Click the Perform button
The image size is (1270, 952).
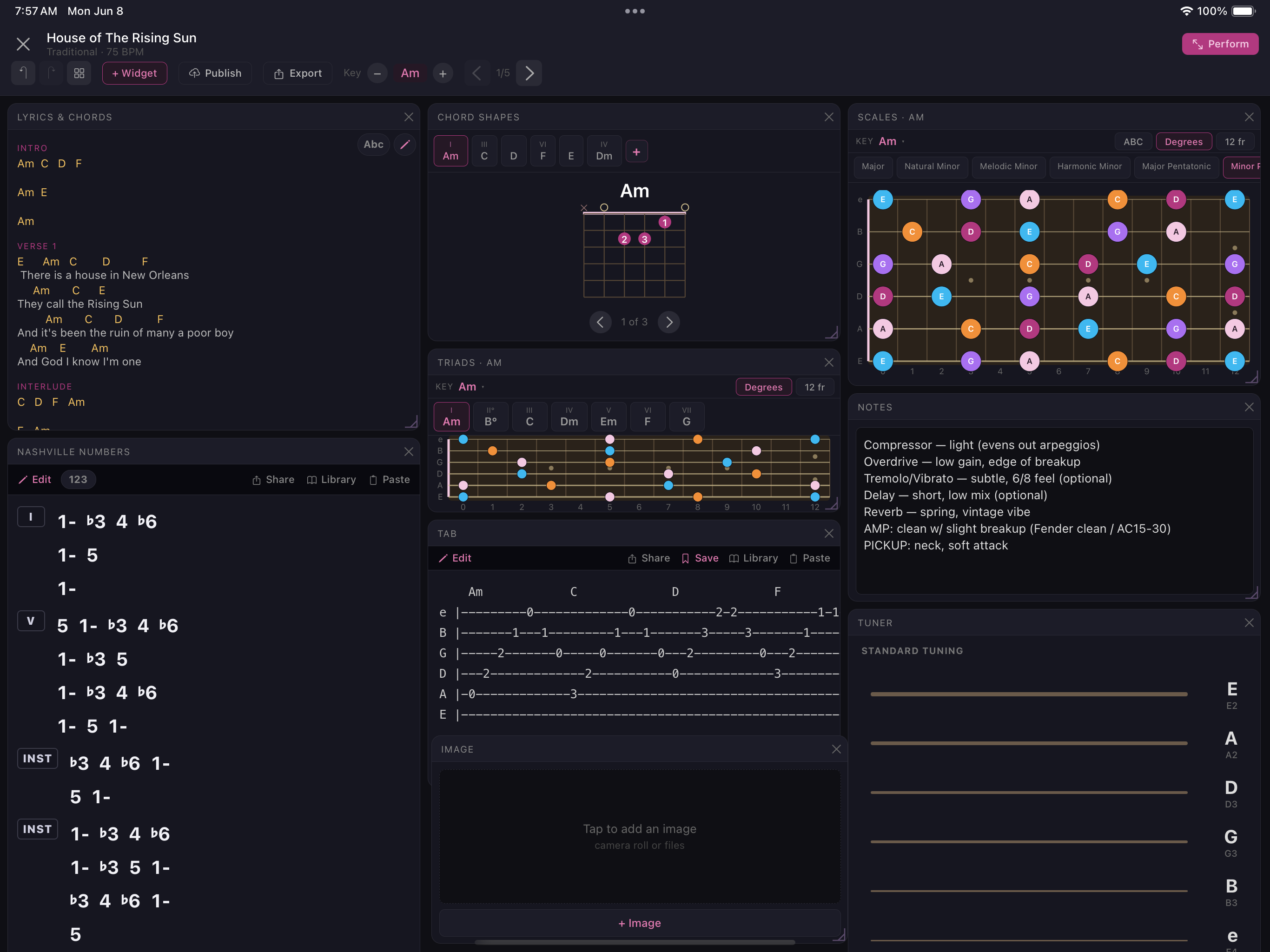[x=1220, y=44]
